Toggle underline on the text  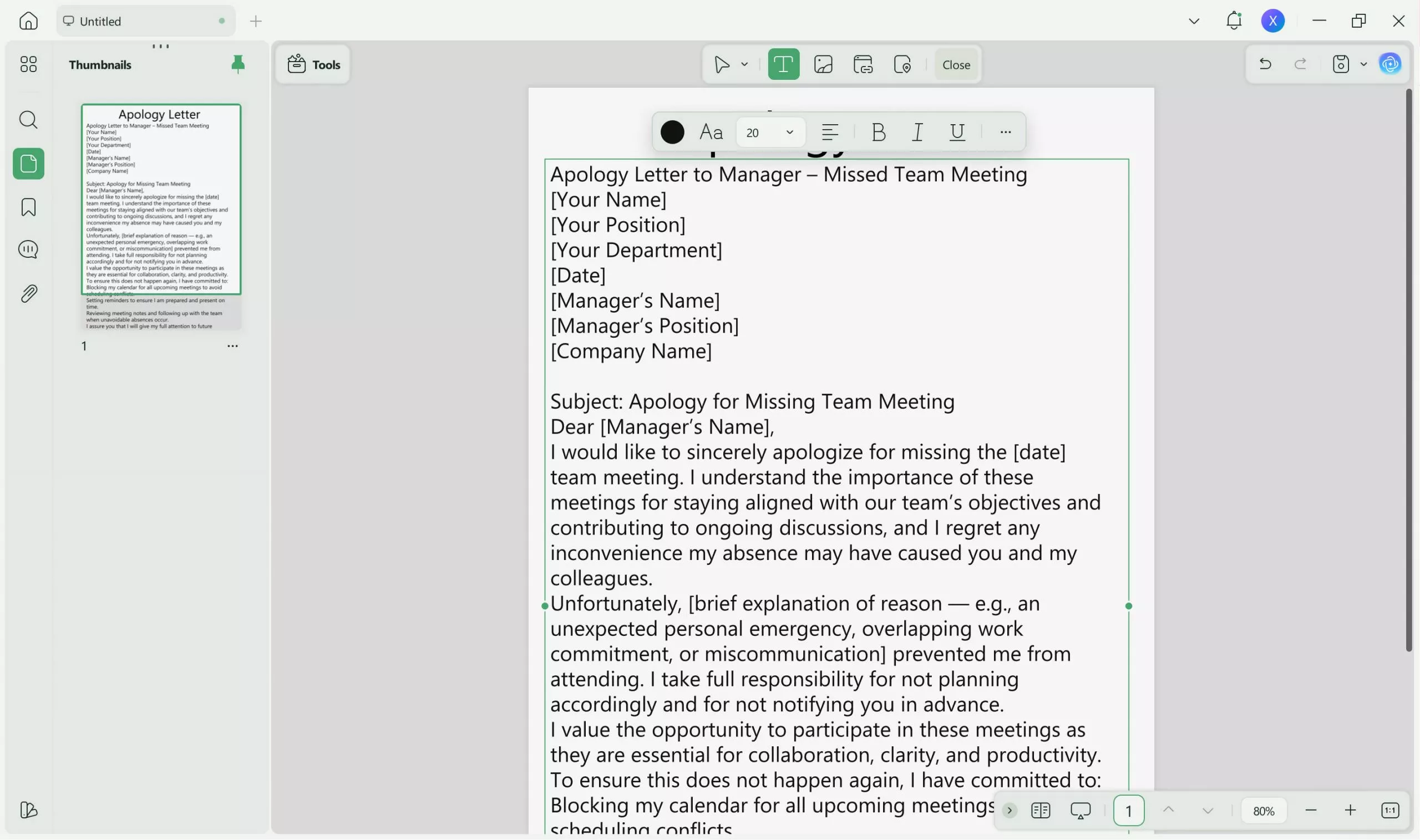click(x=957, y=132)
